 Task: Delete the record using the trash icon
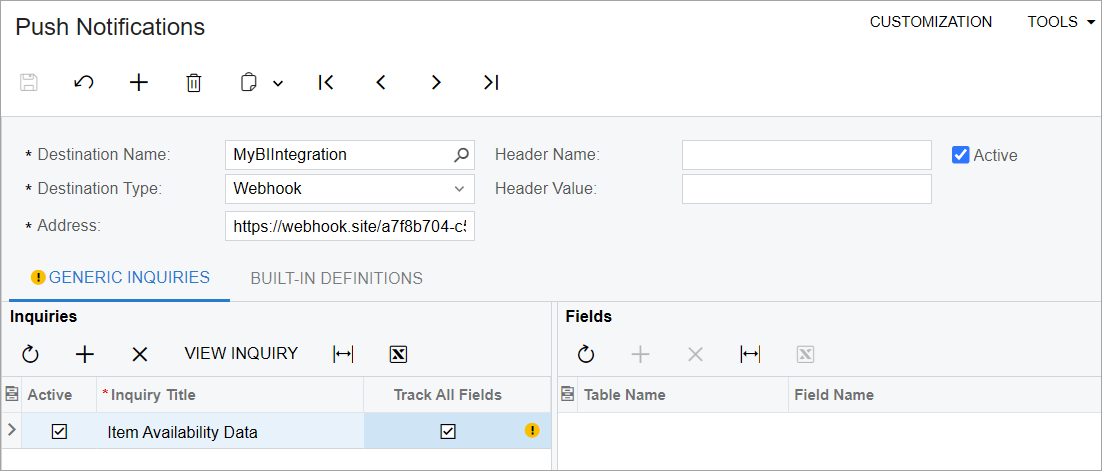[x=194, y=83]
